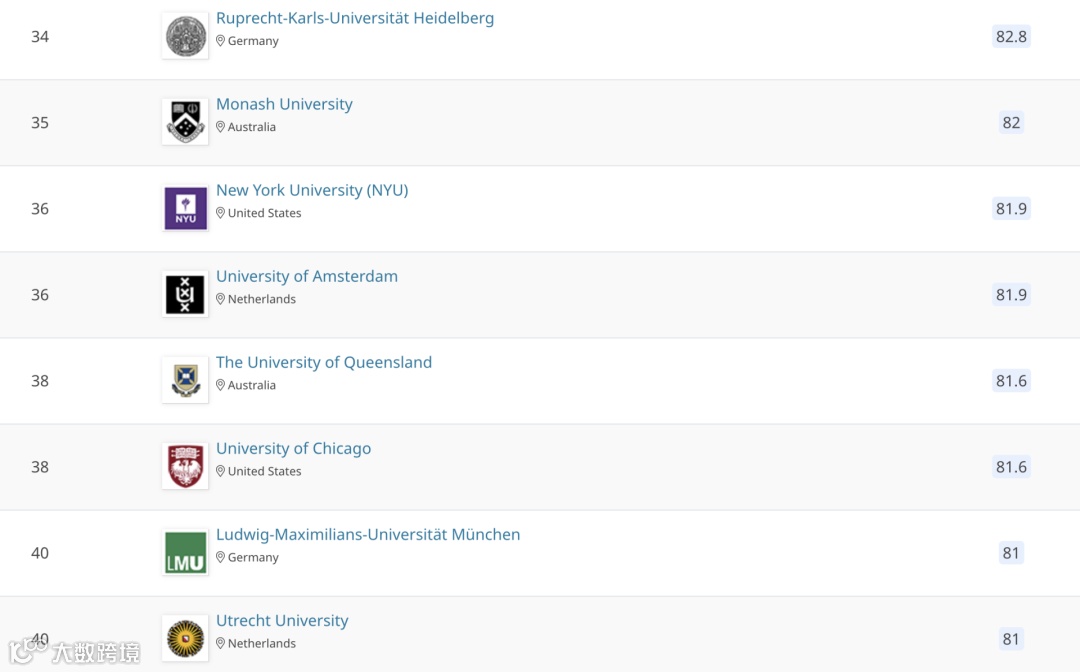Click the 82.8 score badge for Heidelberg

click(1011, 37)
